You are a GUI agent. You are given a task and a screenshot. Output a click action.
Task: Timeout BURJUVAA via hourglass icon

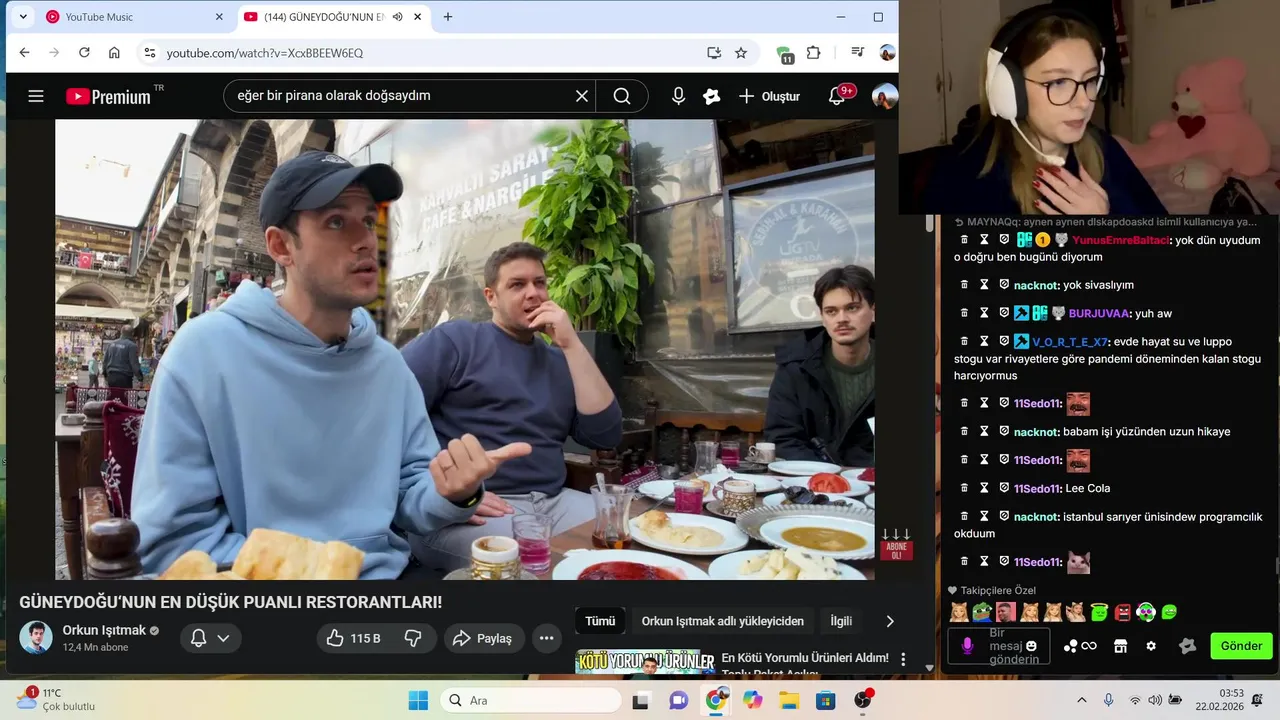[x=984, y=313]
